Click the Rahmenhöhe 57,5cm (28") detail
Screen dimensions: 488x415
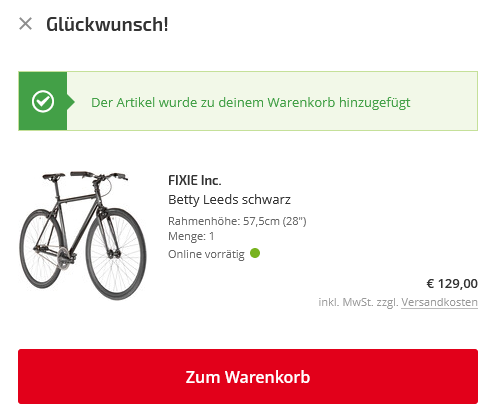pos(237,221)
